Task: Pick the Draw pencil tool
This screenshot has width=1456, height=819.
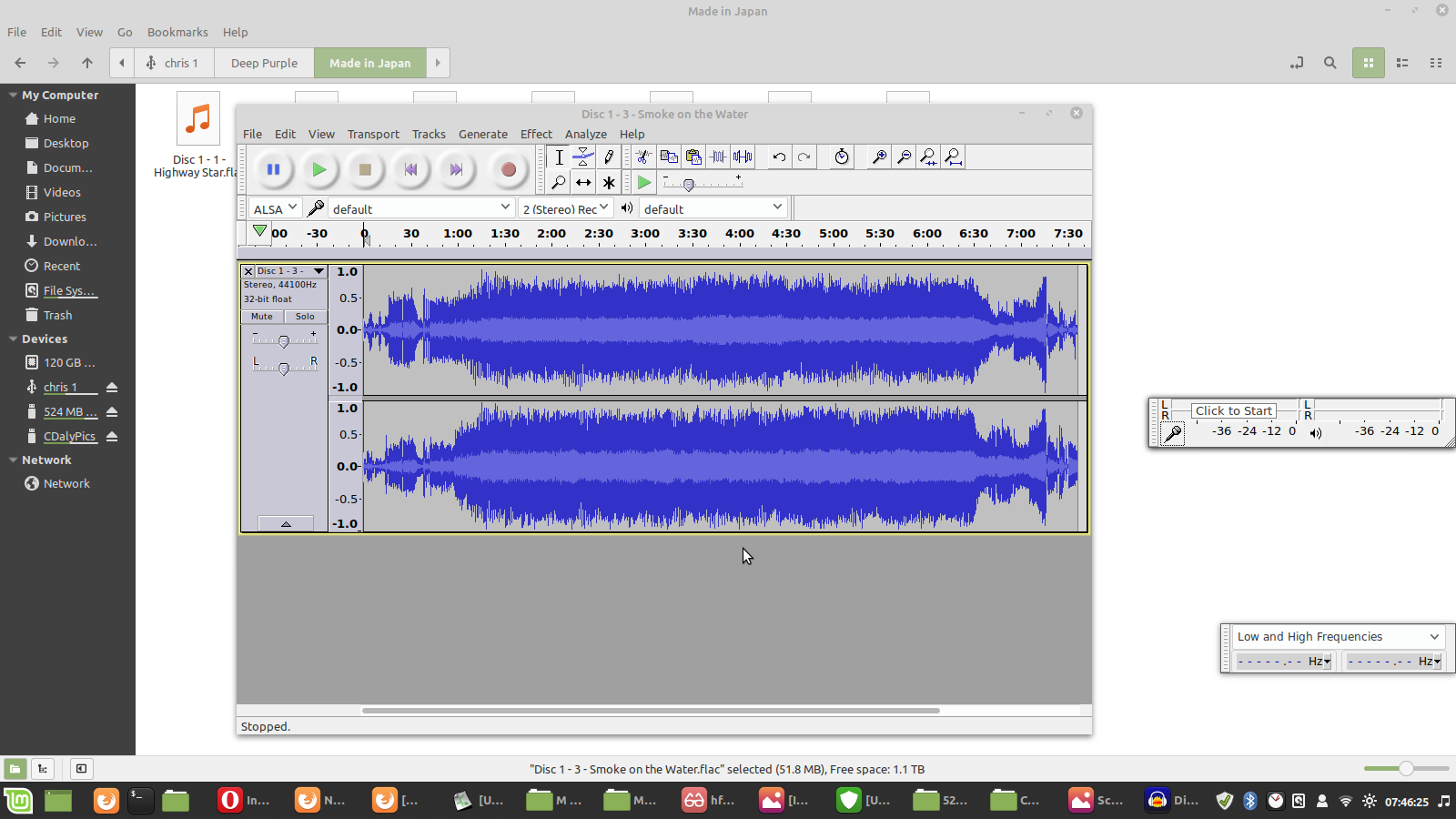Action: (x=609, y=157)
